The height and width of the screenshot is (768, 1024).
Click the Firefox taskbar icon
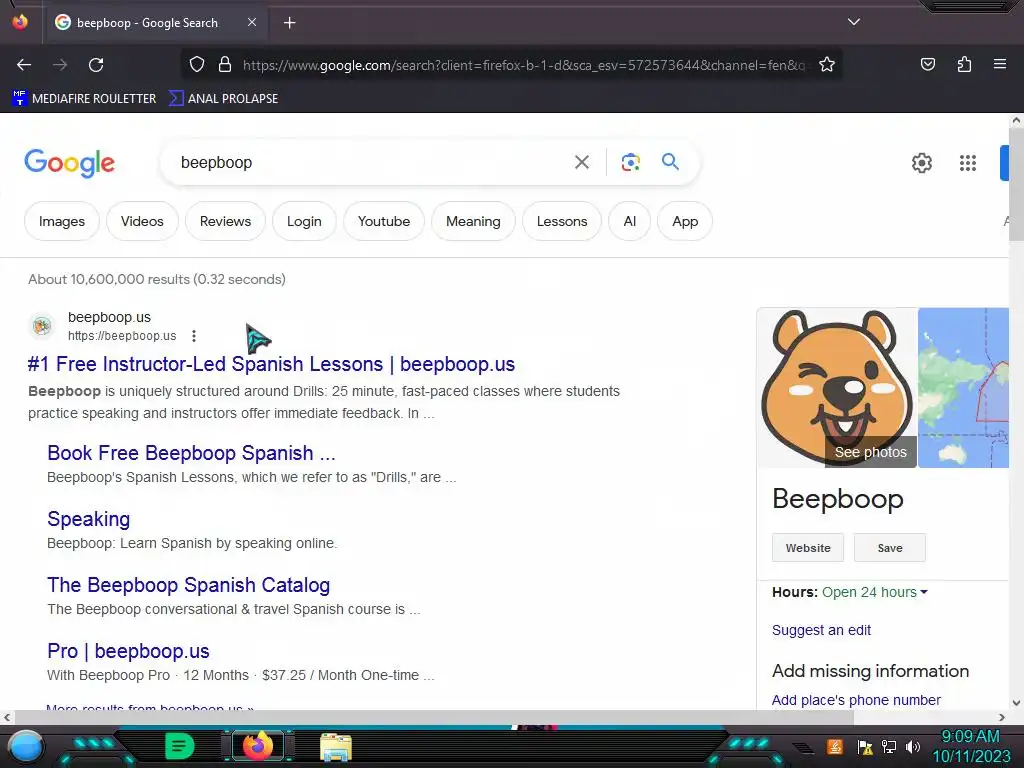coord(257,746)
